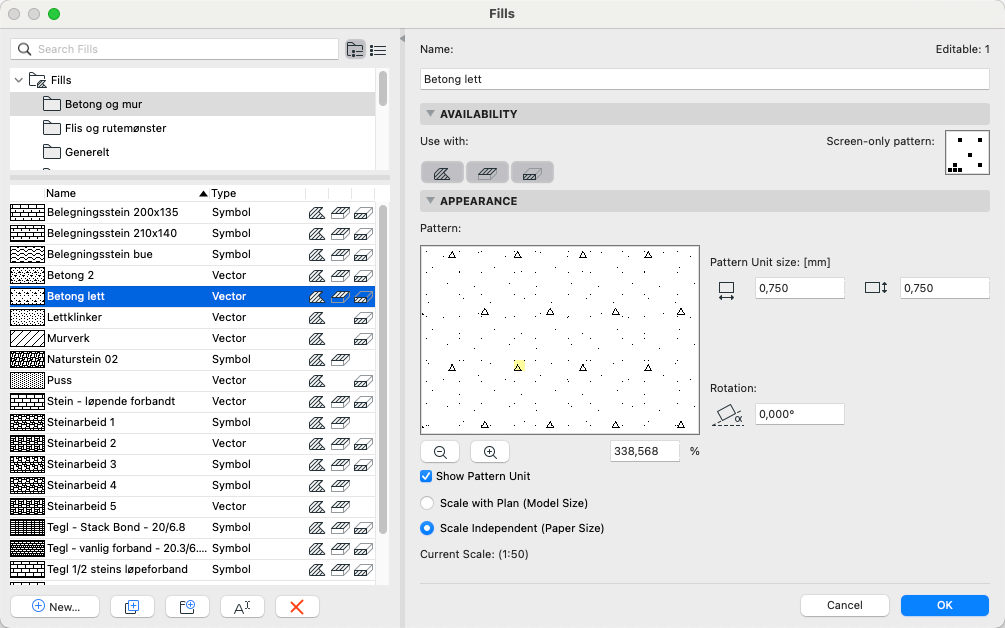The width and height of the screenshot is (1005, 628).
Task: Toggle cut fill availability under Use with
Action: click(532, 173)
